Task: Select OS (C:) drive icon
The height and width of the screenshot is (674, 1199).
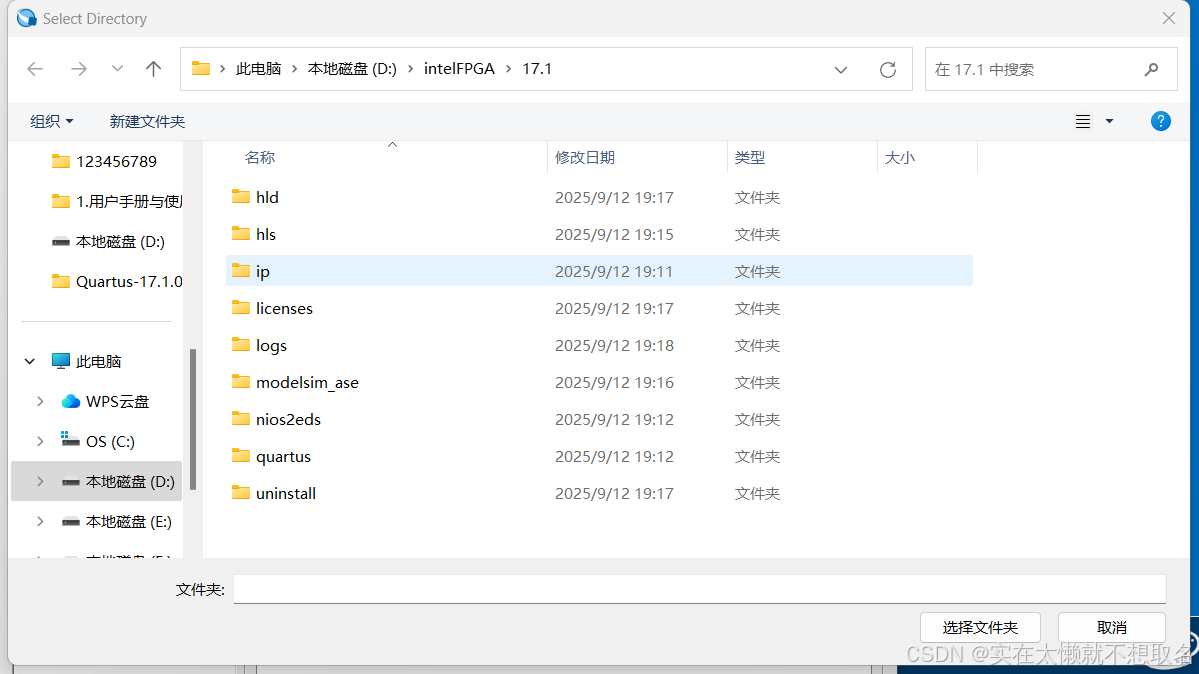Action: coord(70,440)
